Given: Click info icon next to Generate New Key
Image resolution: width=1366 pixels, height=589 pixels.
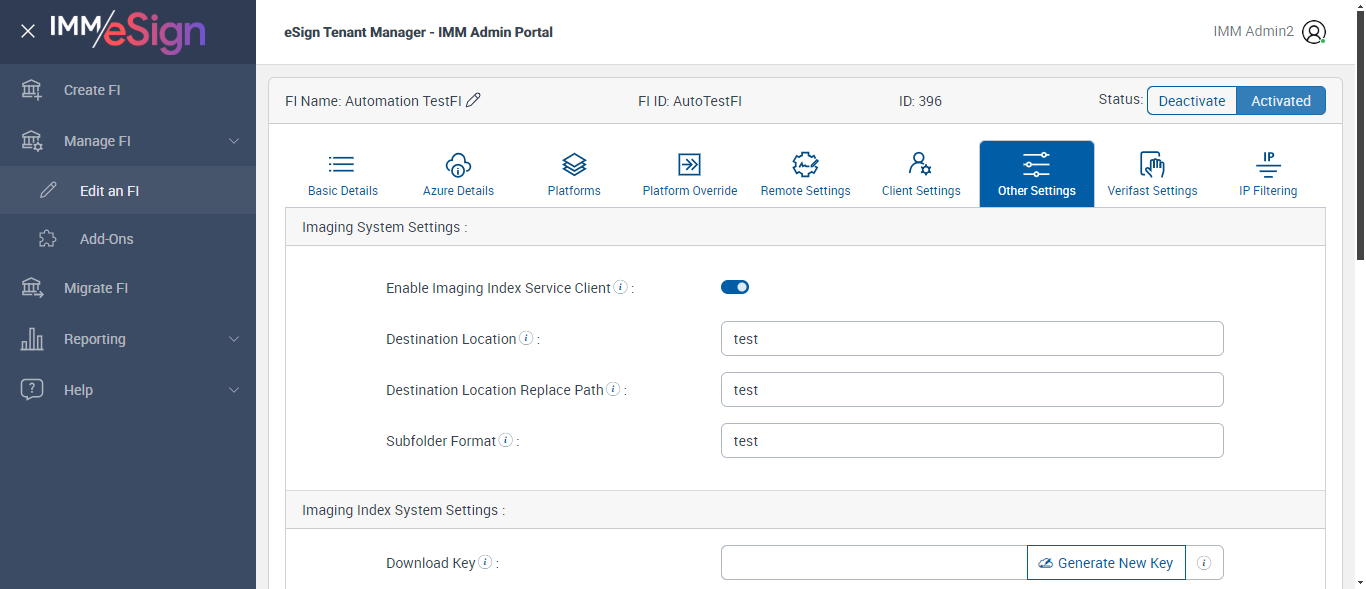Looking at the screenshot, I should (x=1204, y=563).
